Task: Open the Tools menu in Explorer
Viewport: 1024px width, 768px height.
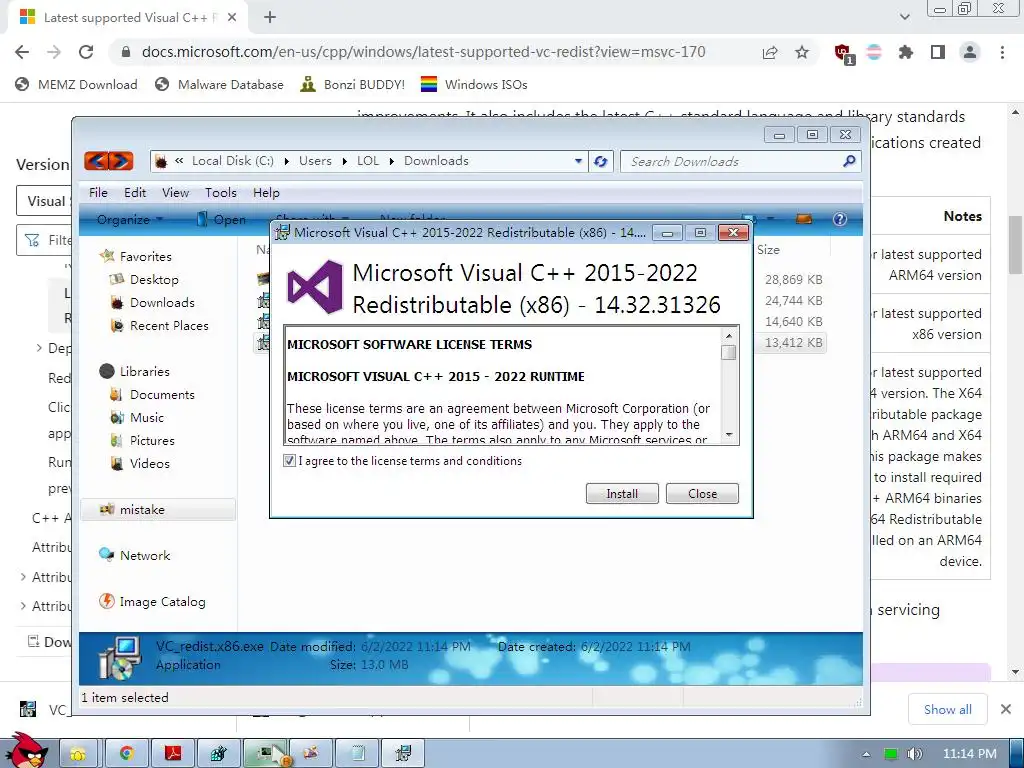Action: pos(221,193)
